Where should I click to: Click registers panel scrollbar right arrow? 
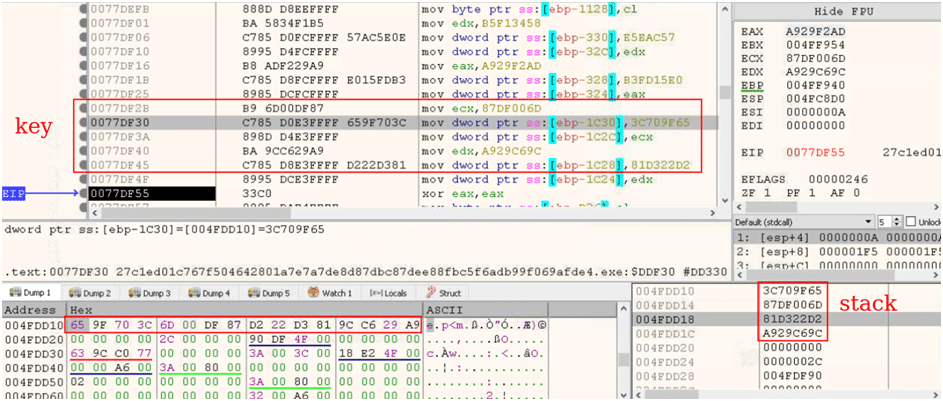[938, 207]
